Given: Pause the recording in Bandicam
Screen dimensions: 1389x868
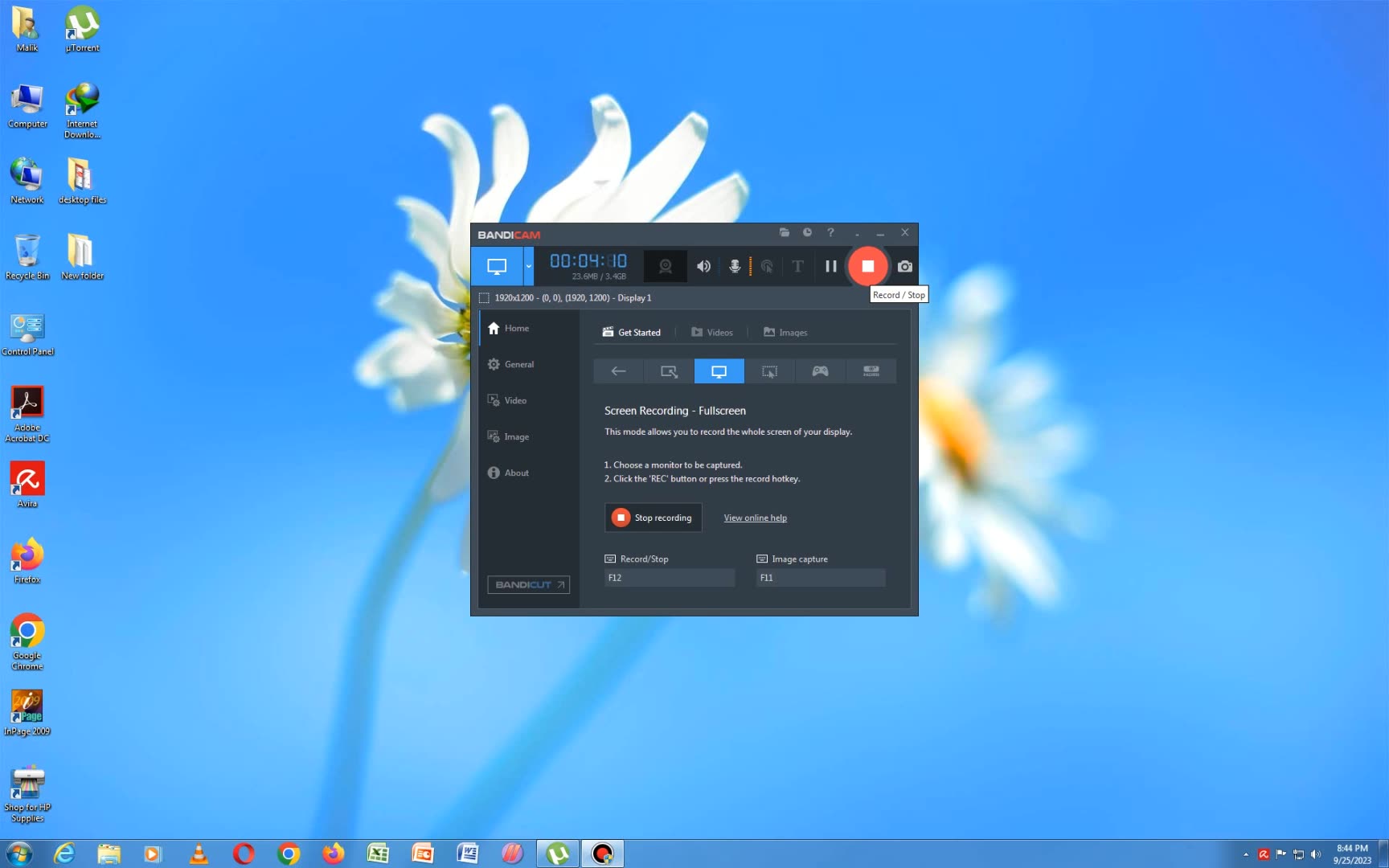Looking at the screenshot, I should pyautogui.click(x=831, y=266).
